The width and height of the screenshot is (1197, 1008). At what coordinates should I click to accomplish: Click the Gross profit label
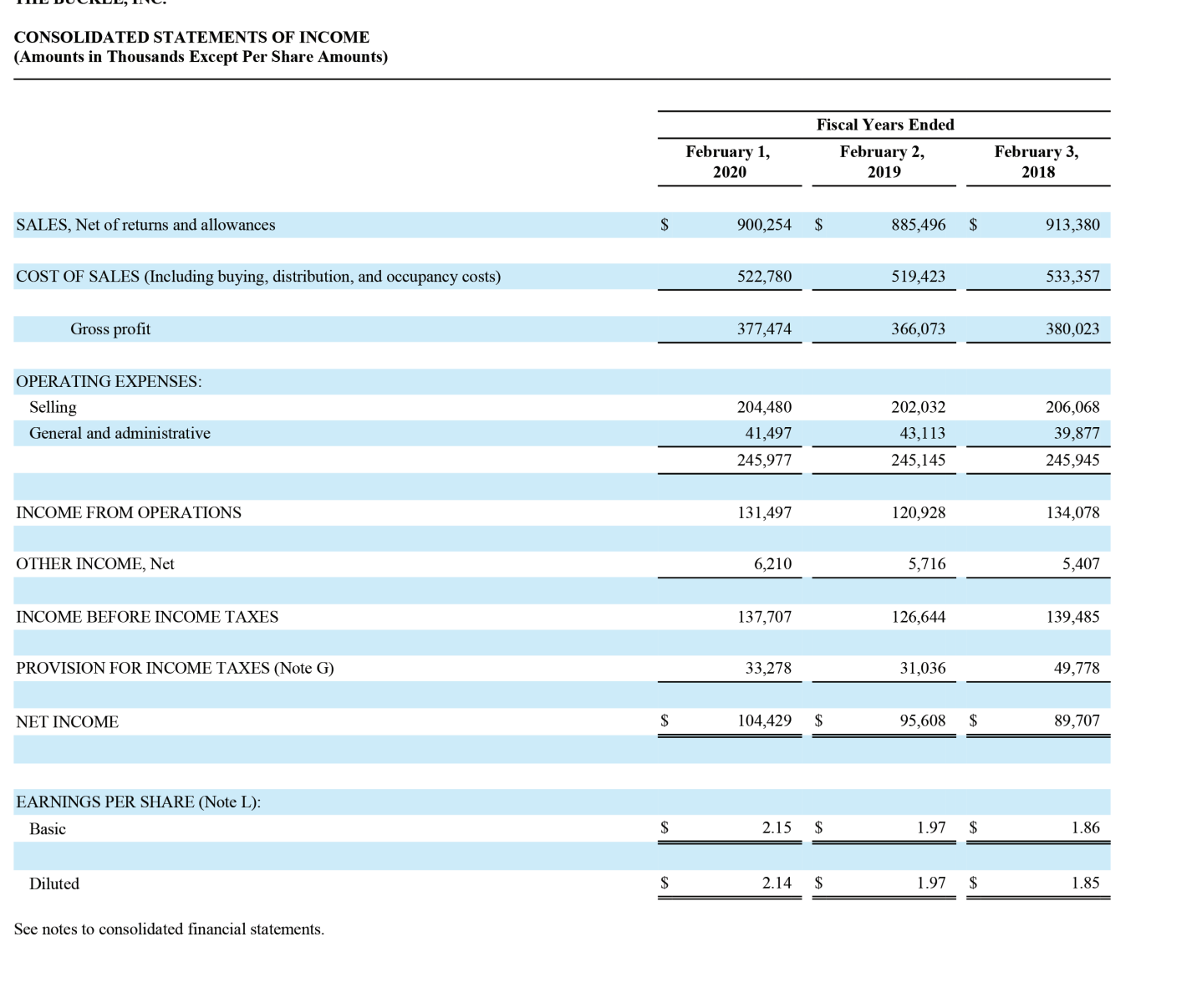tap(110, 328)
